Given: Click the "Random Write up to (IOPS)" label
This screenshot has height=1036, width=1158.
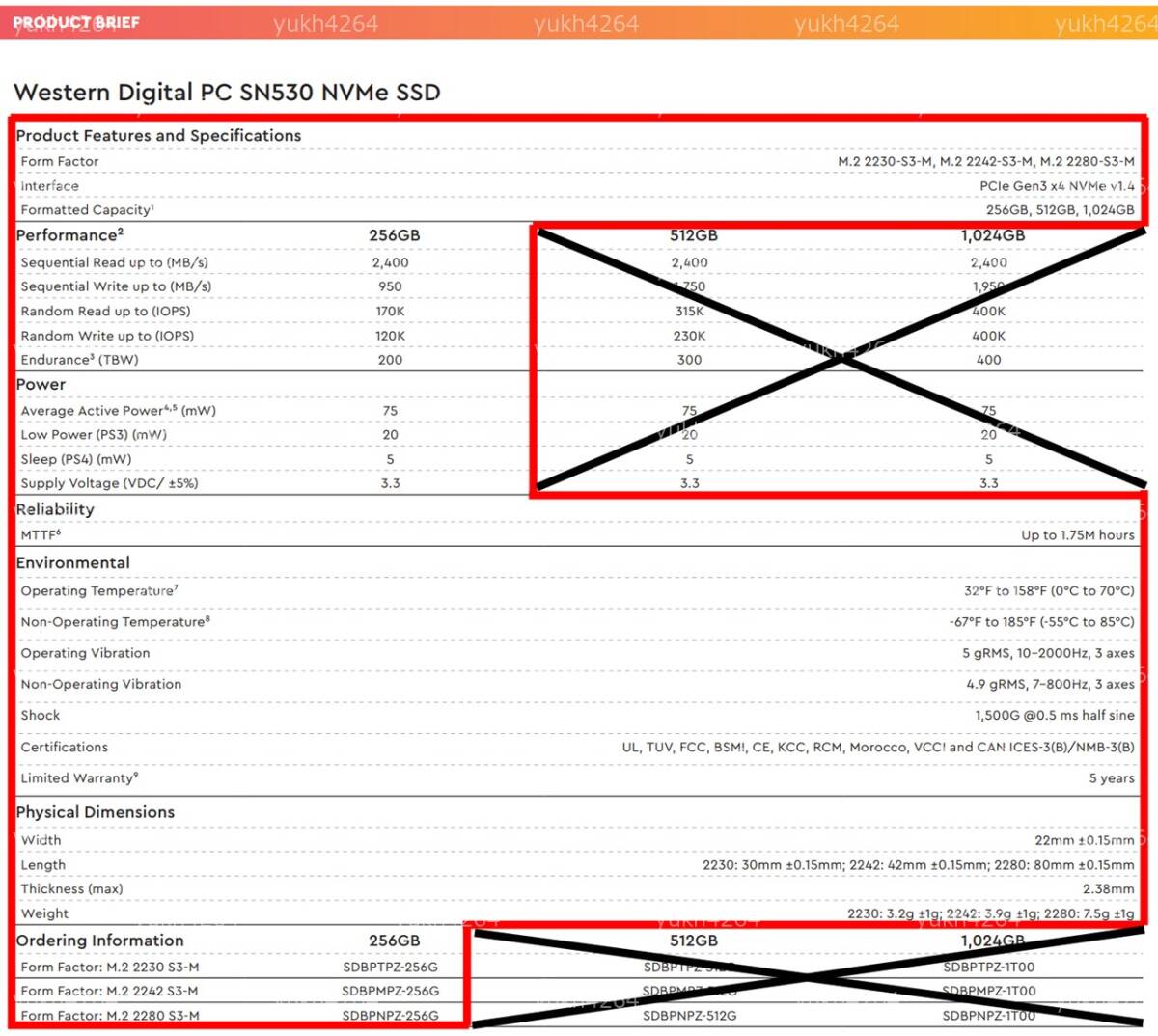Looking at the screenshot, I should click(107, 336).
